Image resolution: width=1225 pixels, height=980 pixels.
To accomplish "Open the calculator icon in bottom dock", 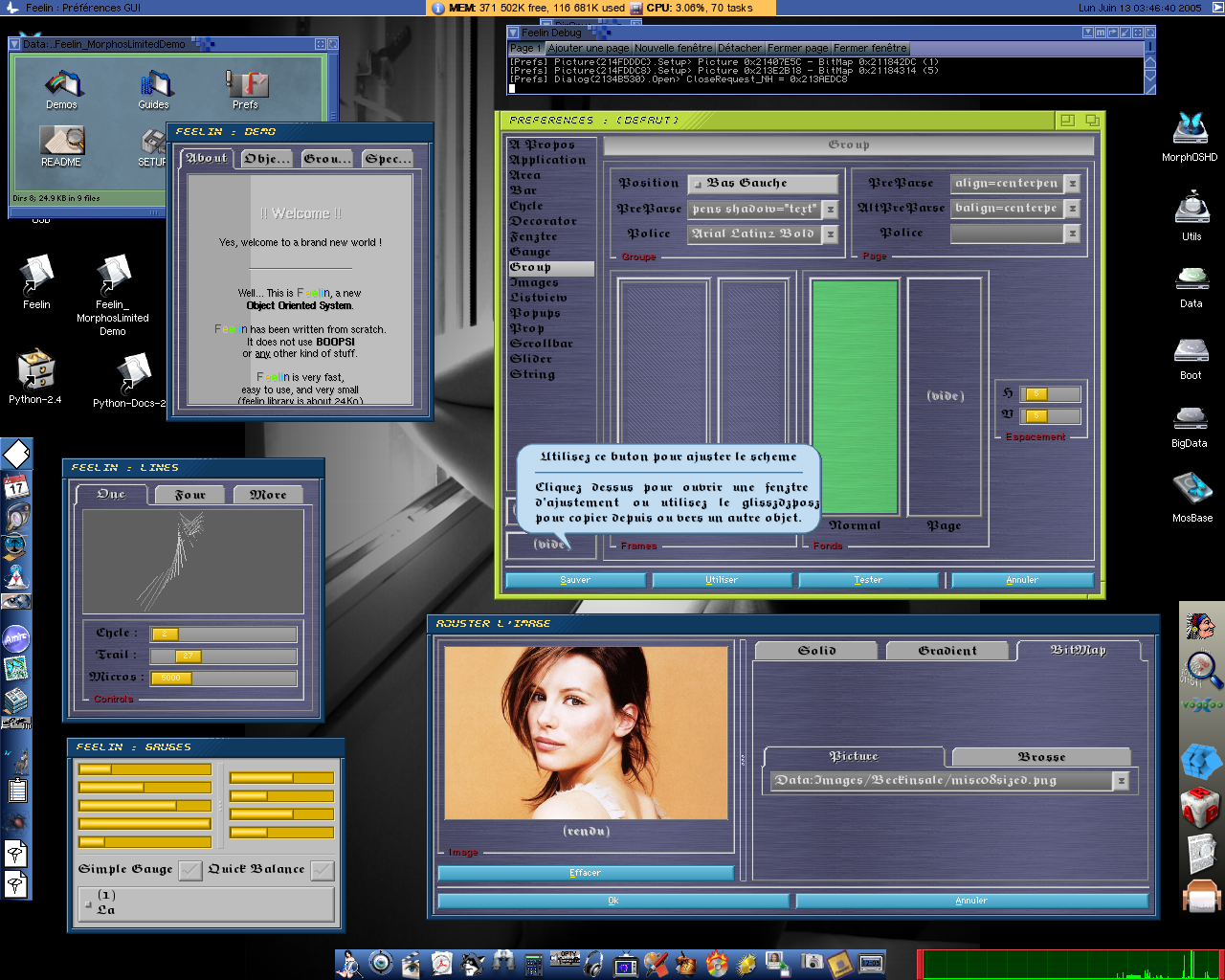I will point(534,964).
